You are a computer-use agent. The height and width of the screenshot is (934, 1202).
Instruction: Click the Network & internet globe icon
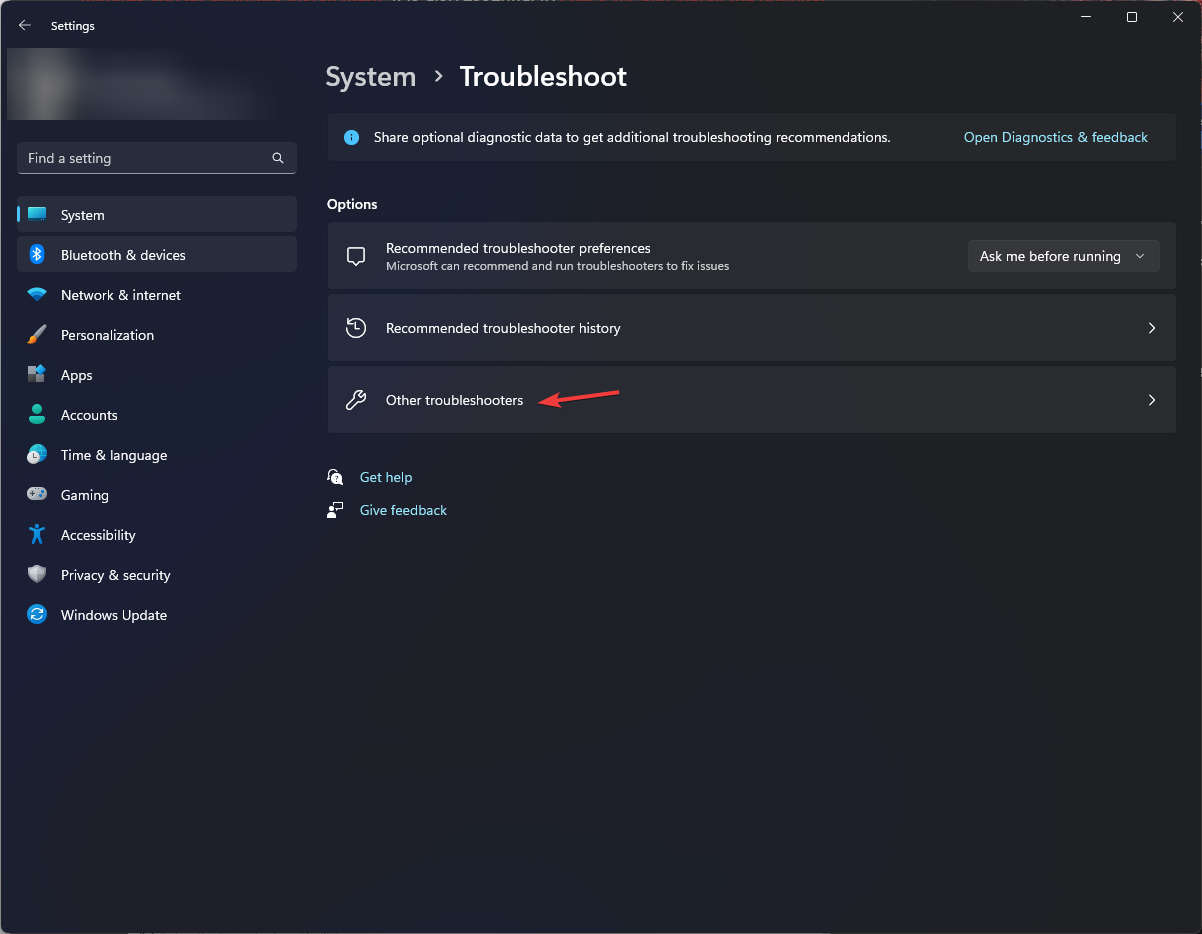pos(37,294)
